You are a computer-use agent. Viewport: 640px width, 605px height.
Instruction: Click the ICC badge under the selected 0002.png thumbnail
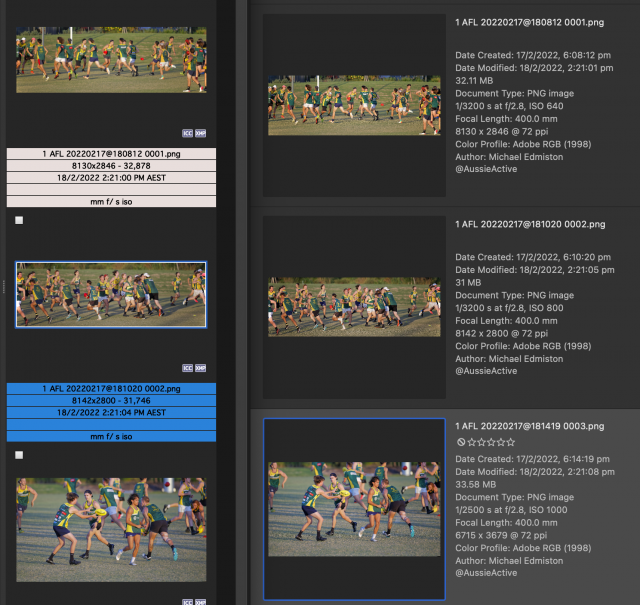(x=187, y=368)
